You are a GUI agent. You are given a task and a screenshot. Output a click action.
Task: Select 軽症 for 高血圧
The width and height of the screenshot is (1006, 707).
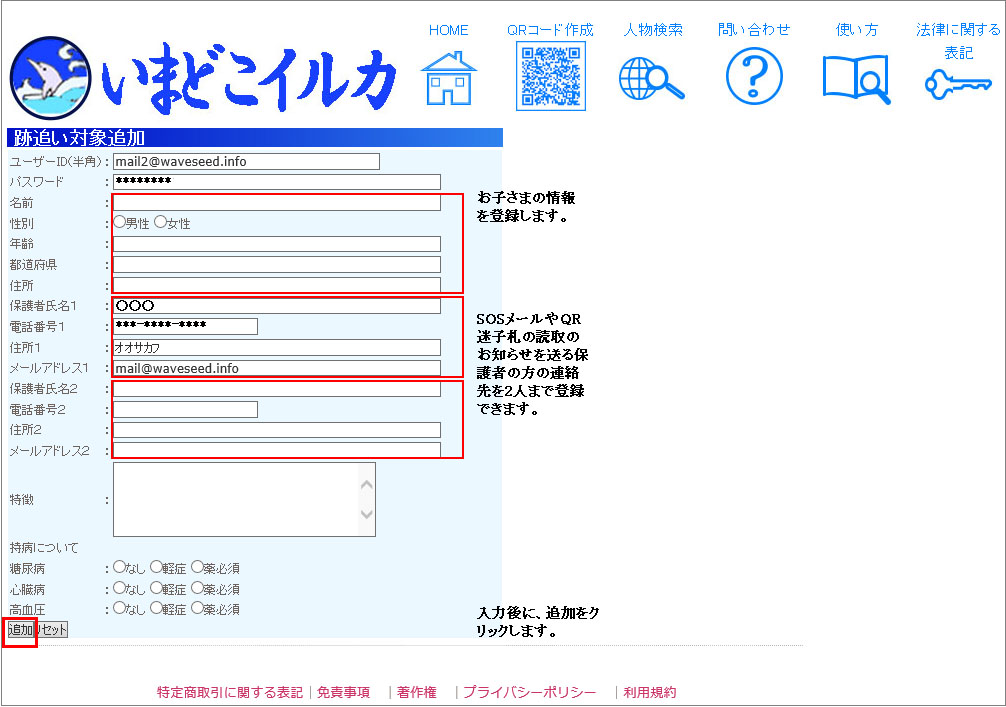click(x=157, y=608)
